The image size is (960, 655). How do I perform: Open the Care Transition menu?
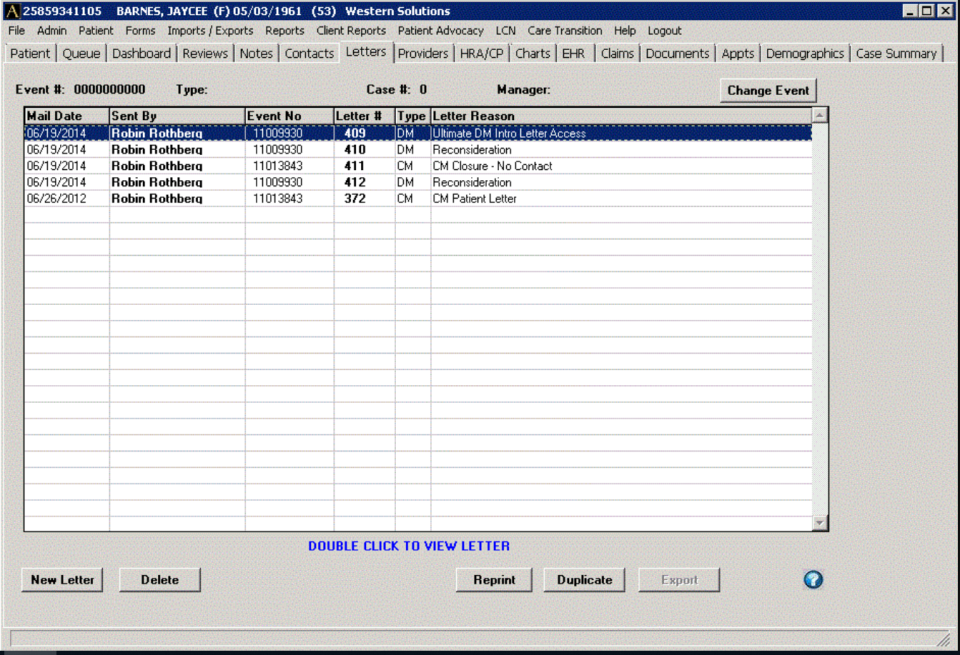564,30
